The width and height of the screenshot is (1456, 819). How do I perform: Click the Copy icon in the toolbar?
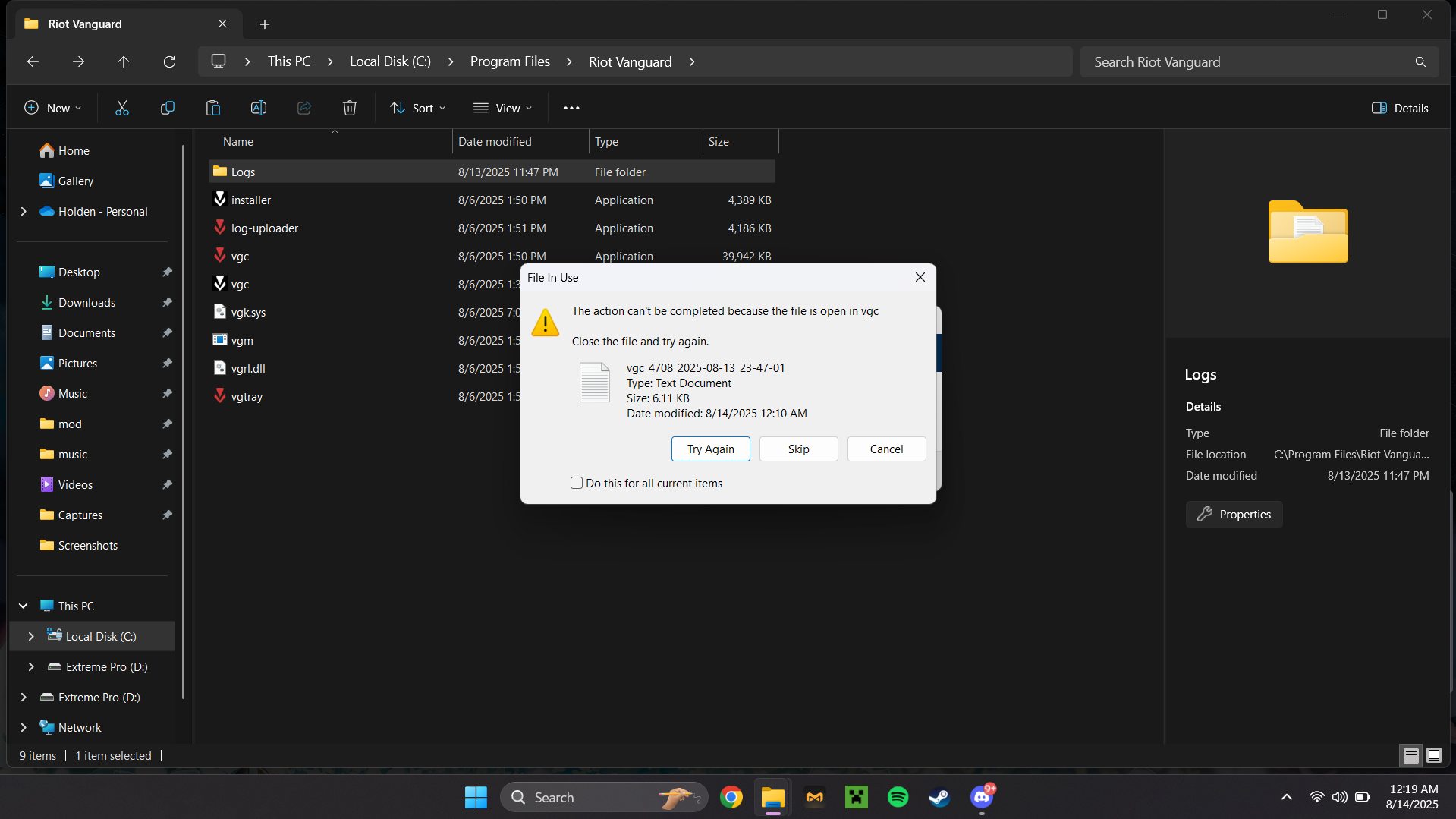click(167, 108)
